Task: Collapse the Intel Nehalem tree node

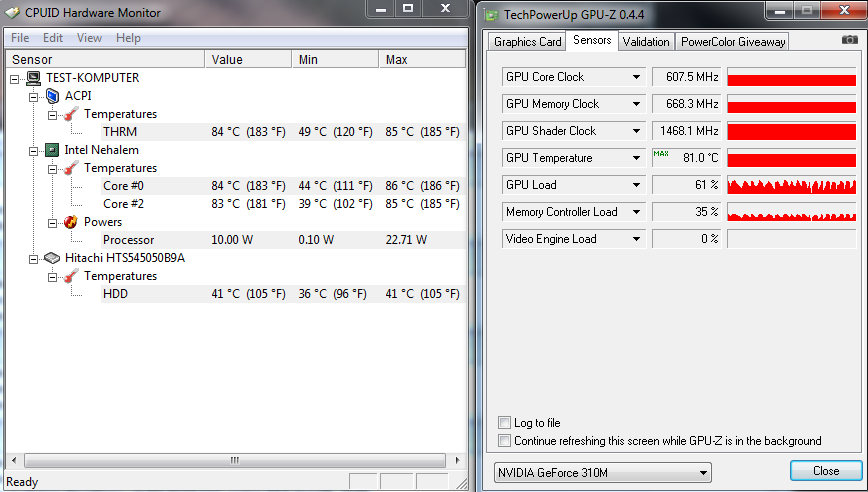Action: [34, 151]
